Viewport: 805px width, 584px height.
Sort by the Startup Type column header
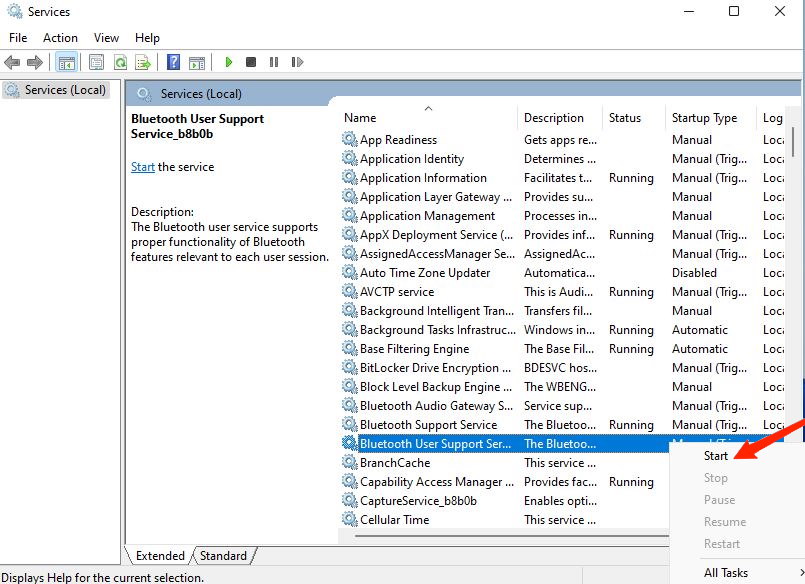[704, 118]
